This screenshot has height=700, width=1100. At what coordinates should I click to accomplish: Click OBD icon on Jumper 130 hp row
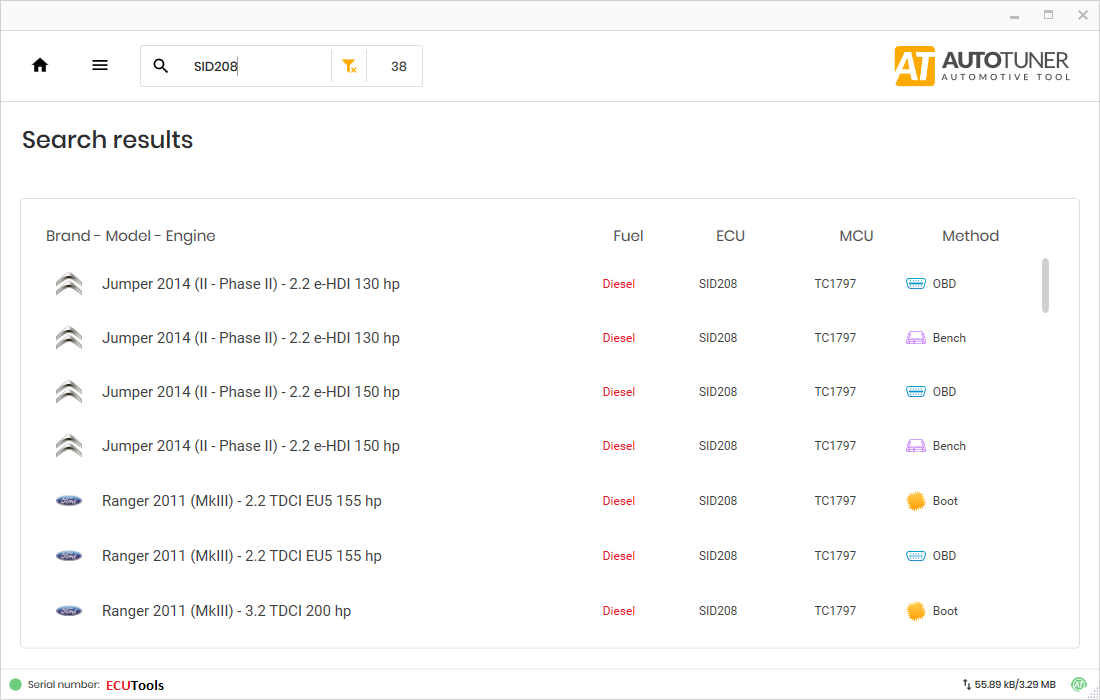[x=916, y=284]
